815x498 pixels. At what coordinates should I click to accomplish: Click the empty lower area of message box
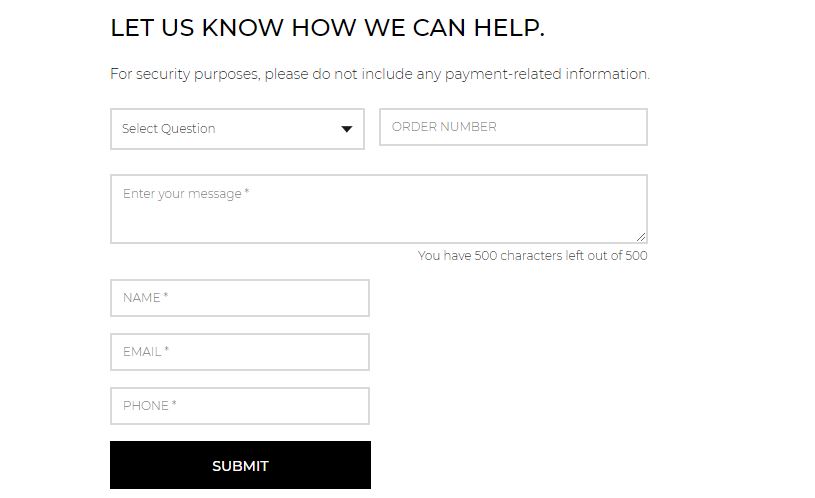(379, 226)
